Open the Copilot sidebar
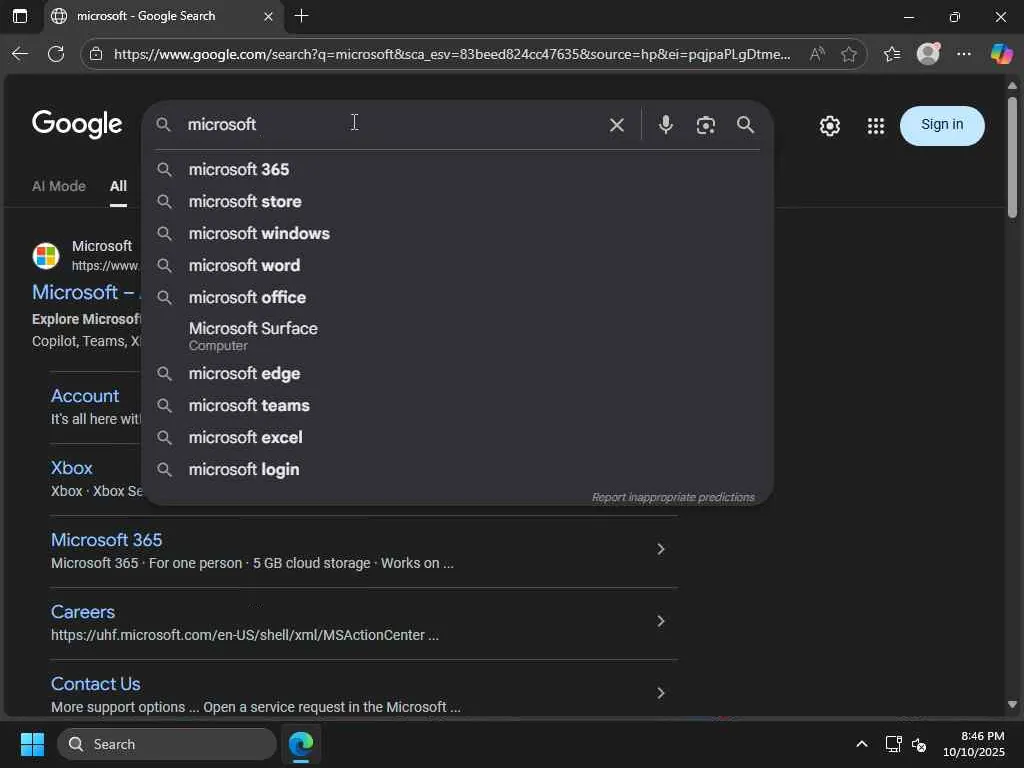Screen dimensions: 1024x768 point(1001,54)
